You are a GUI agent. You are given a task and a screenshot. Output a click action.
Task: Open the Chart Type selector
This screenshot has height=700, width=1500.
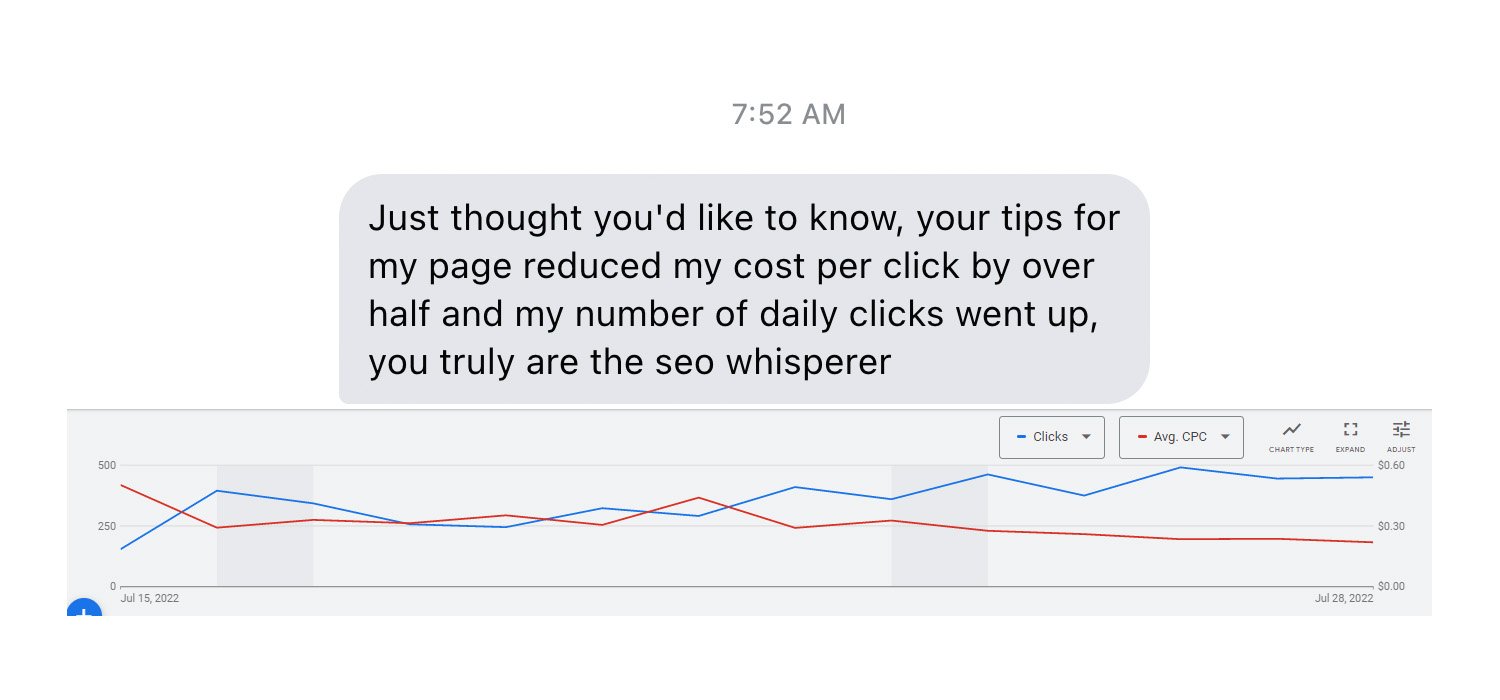(1291, 435)
